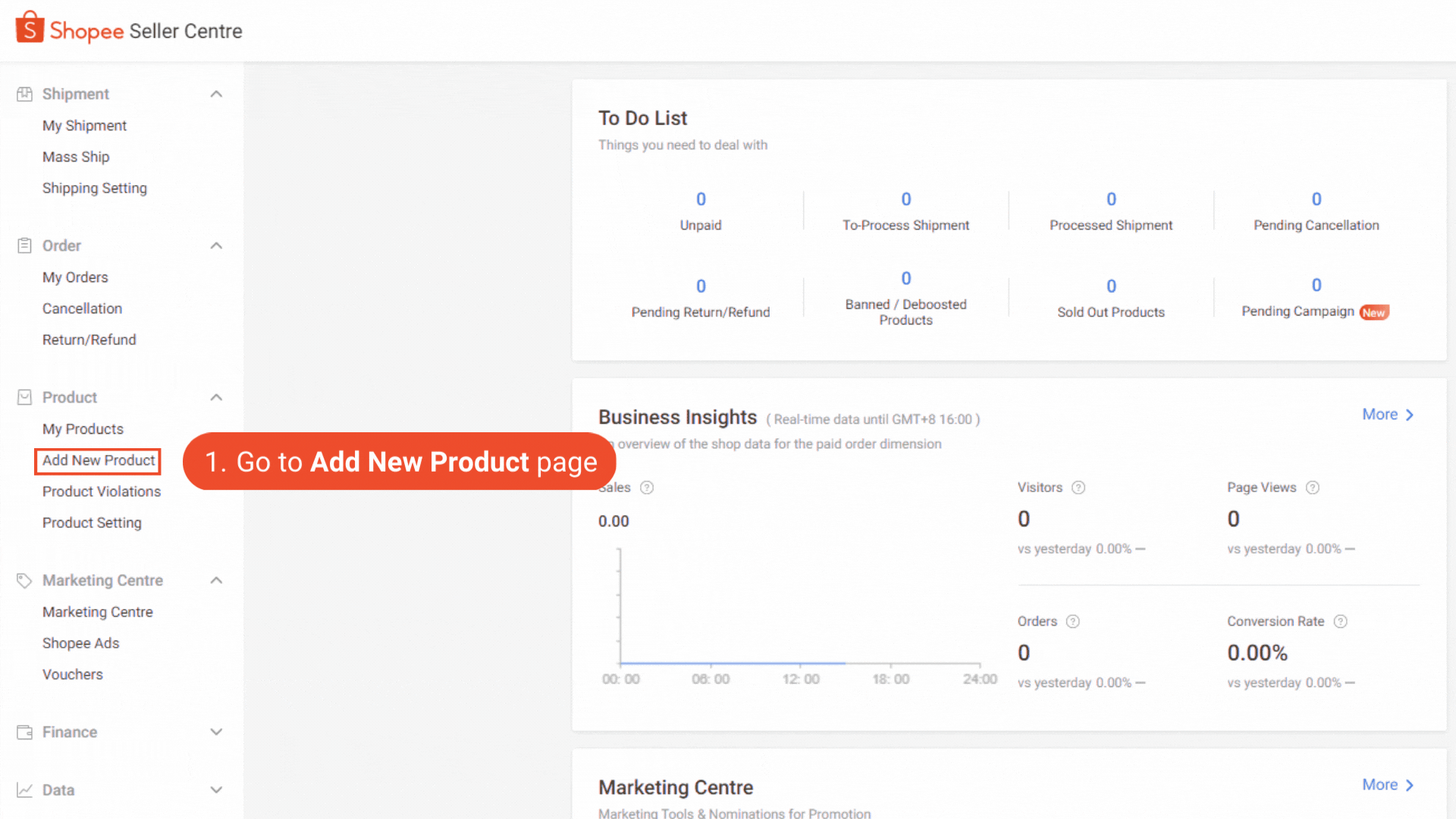1456x819 pixels.
Task: Click the Visitors question mark icon
Action: (1078, 488)
